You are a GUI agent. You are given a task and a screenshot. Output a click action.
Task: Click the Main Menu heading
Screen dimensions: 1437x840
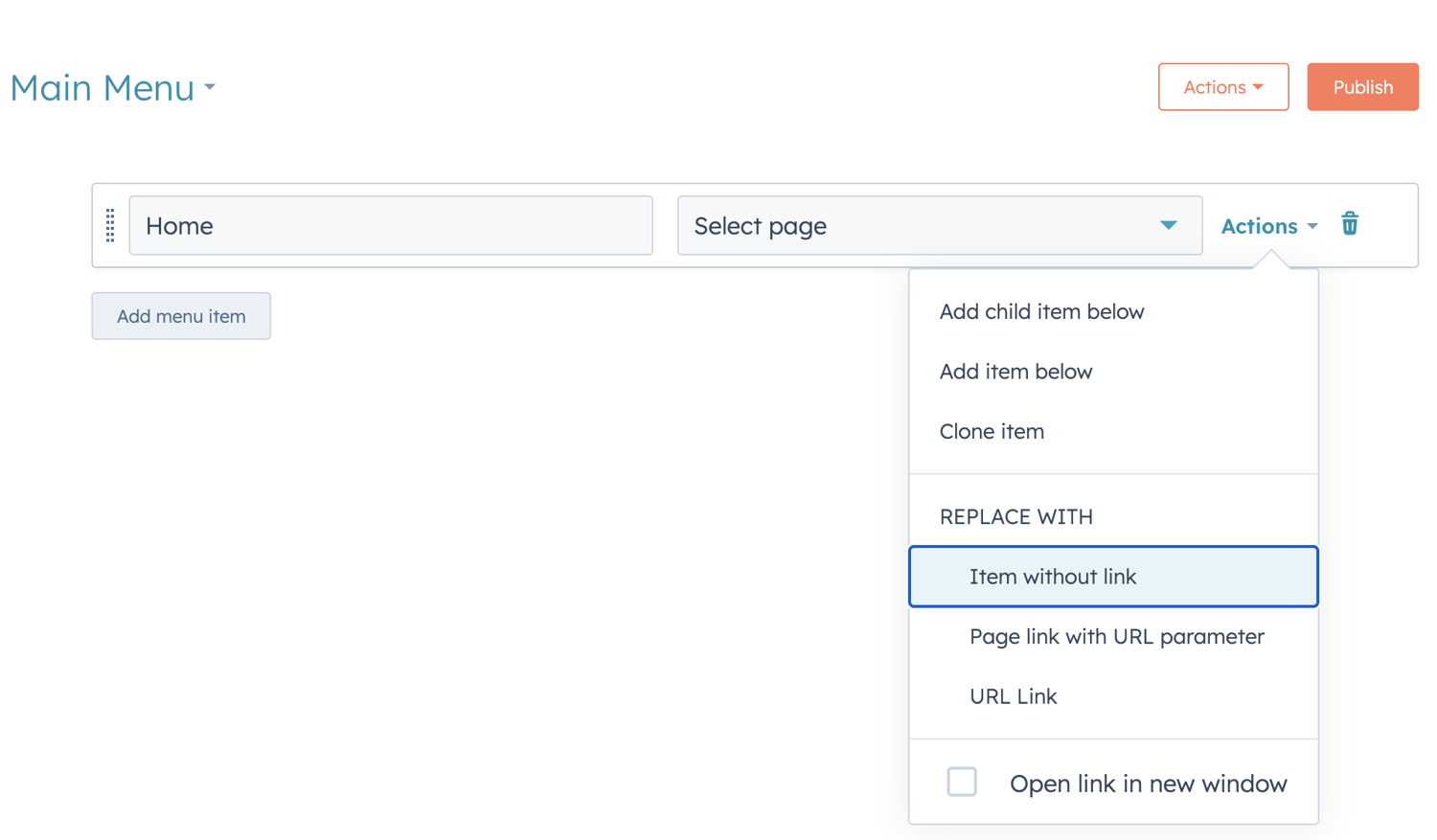tap(101, 88)
